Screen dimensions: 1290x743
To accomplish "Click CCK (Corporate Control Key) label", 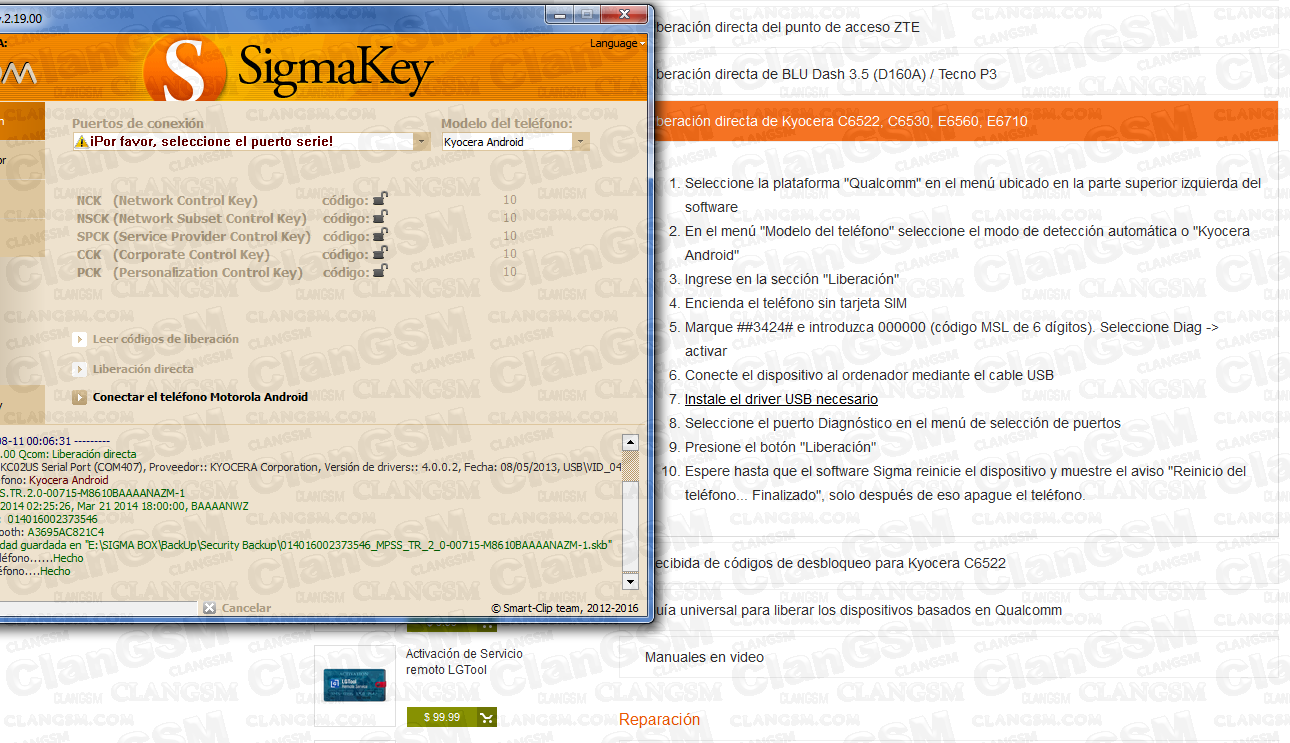I will click(x=173, y=254).
